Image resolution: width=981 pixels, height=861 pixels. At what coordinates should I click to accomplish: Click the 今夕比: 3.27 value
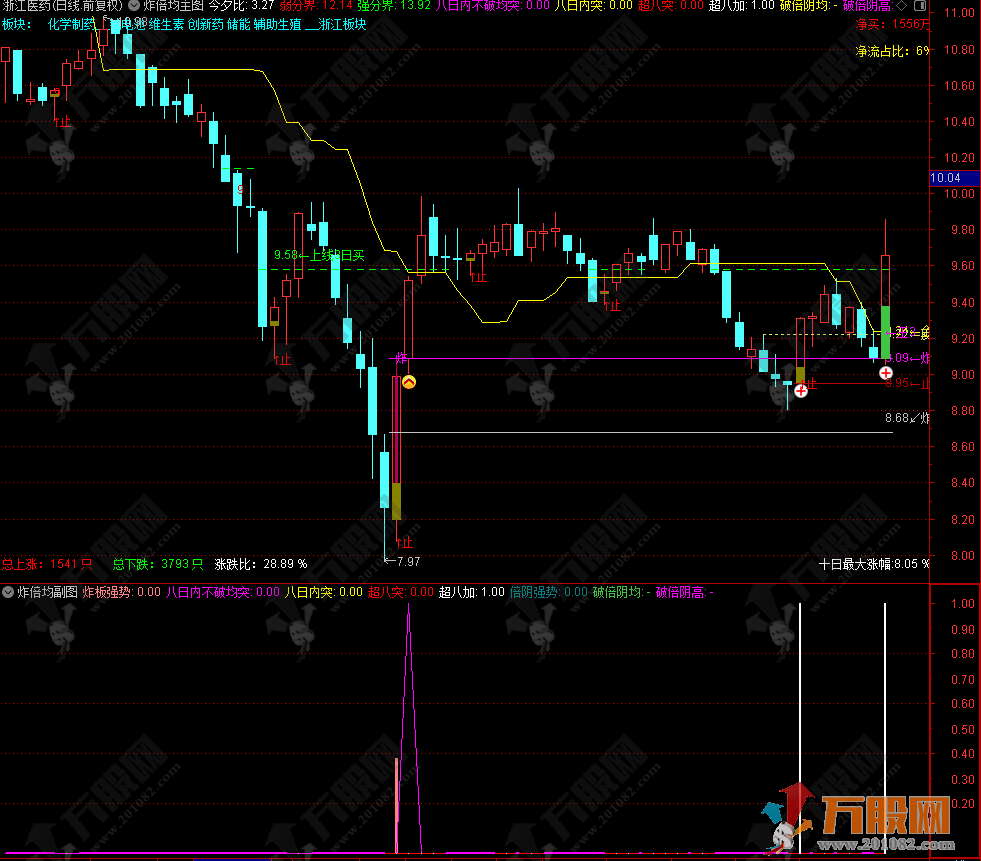241,6
